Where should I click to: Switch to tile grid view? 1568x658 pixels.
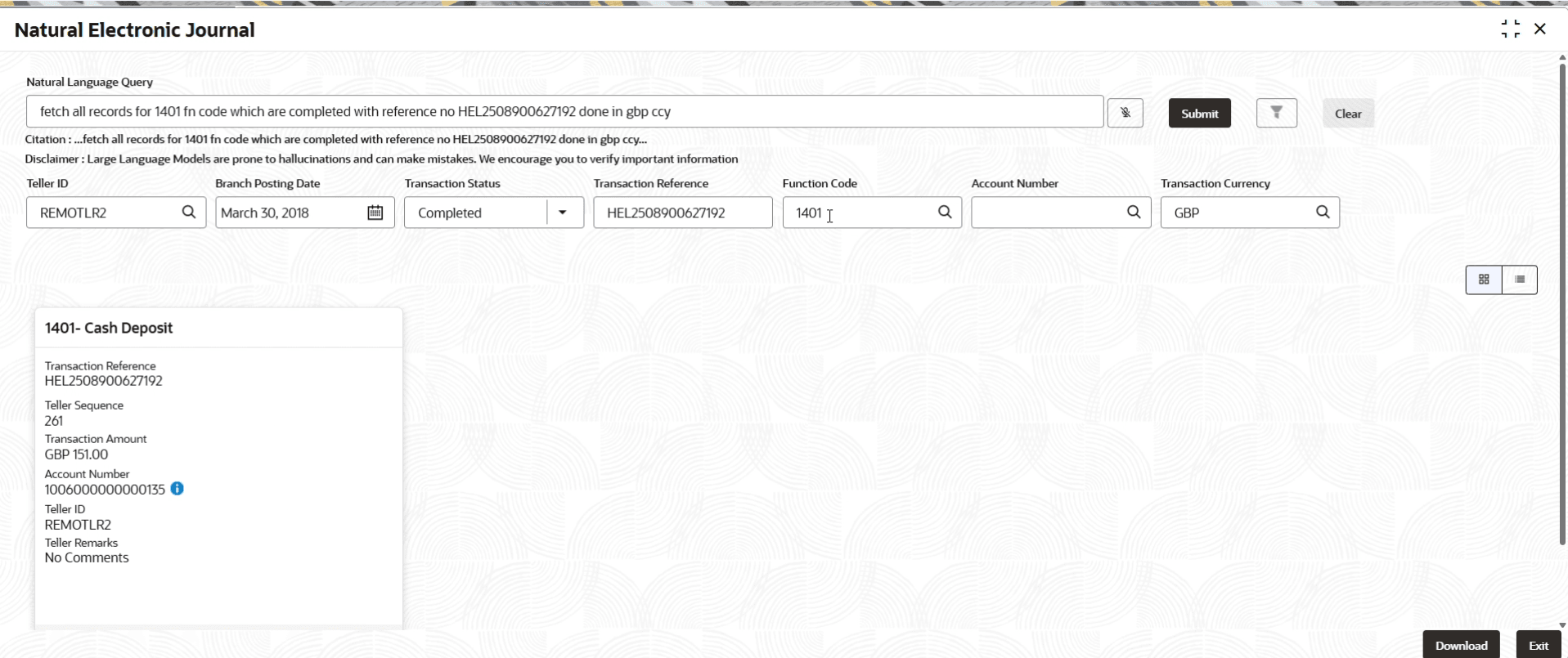pos(1484,280)
